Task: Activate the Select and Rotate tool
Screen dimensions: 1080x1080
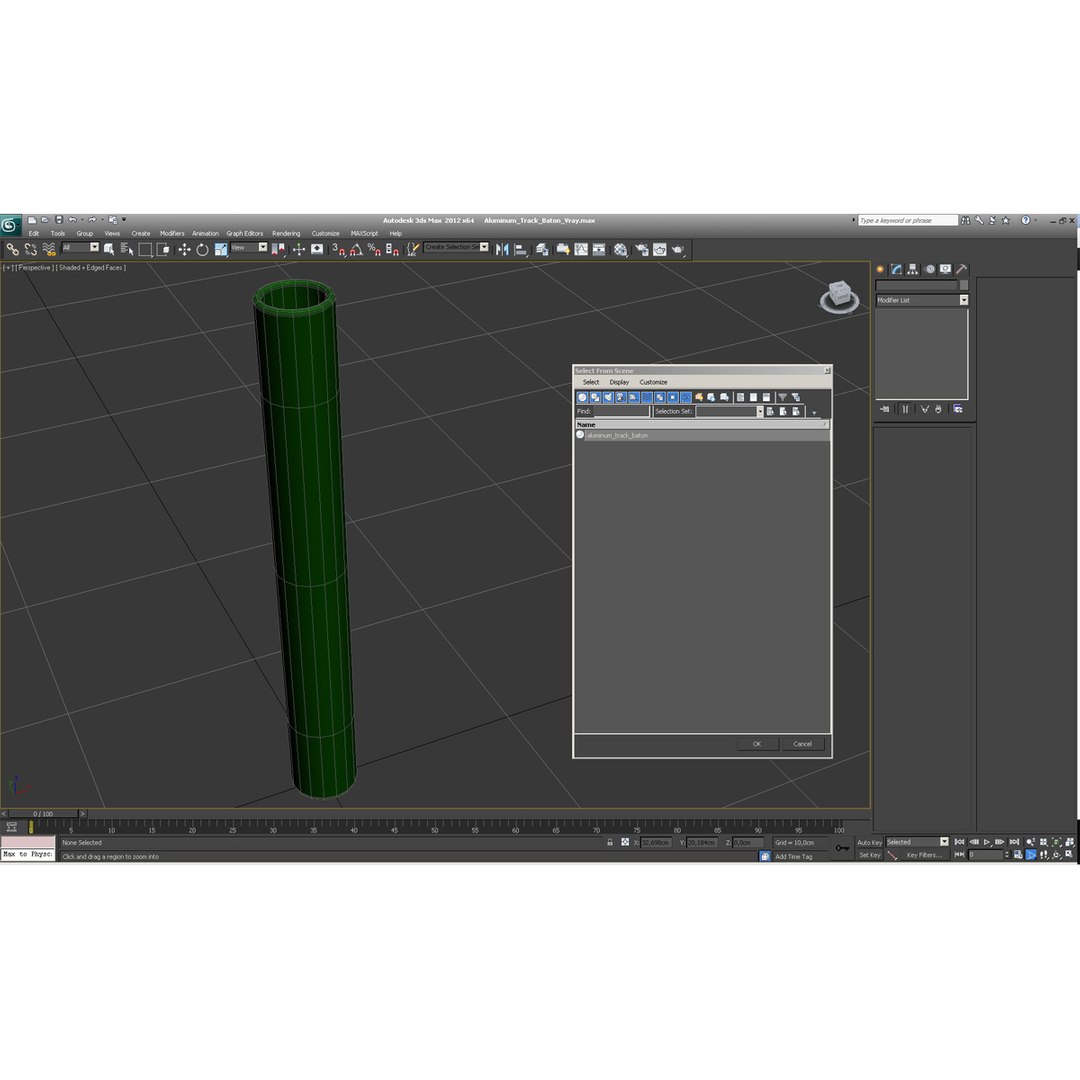Action: coord(202,249)
